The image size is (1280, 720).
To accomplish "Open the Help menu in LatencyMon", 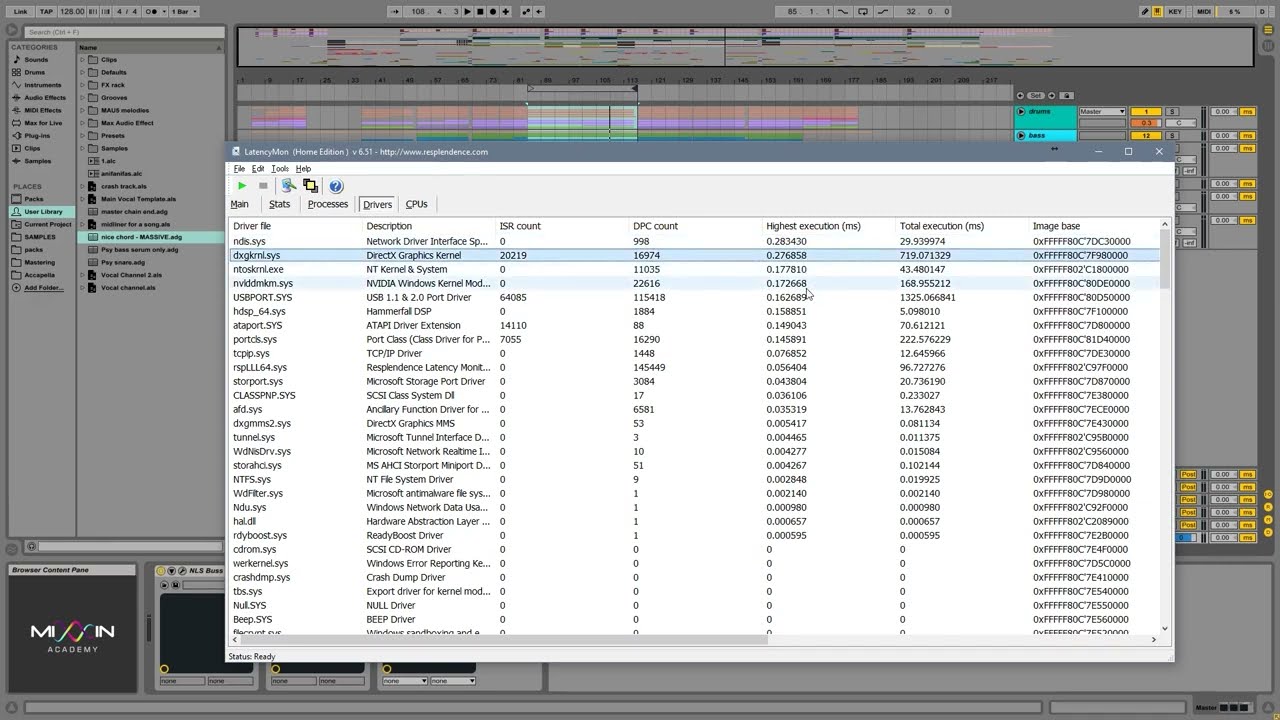I will [303, 169].
